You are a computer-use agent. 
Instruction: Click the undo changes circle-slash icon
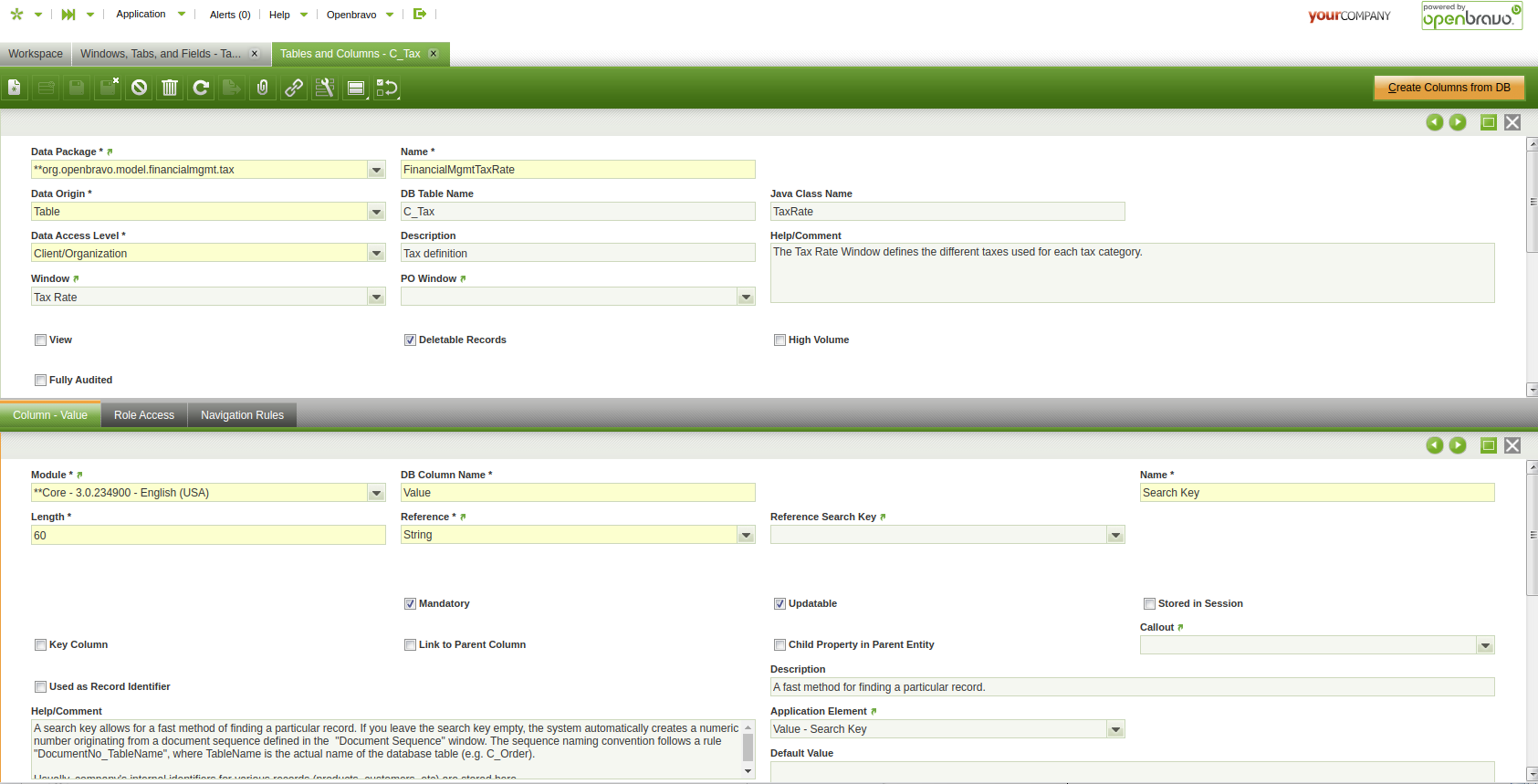pyautogui.click(x=139, y=88)
